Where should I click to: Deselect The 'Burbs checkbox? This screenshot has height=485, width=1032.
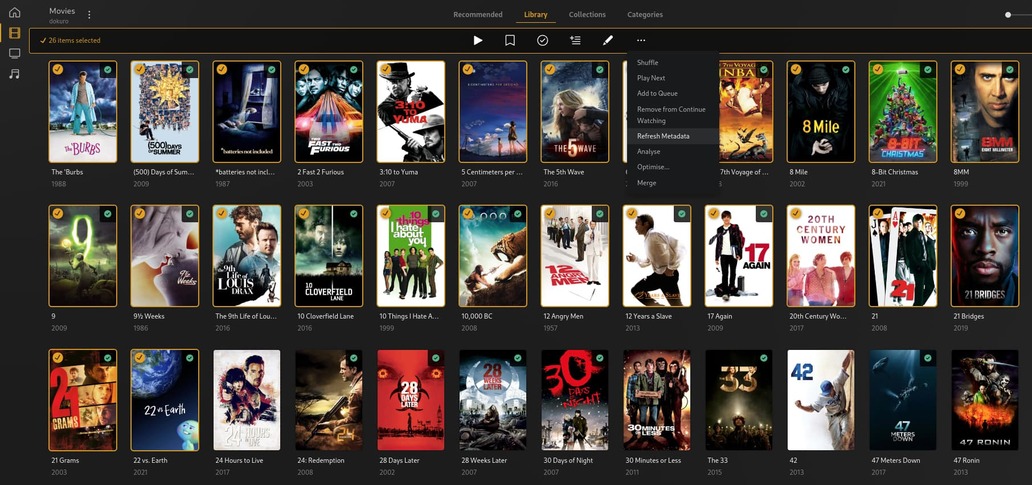[x=58, y=69]
